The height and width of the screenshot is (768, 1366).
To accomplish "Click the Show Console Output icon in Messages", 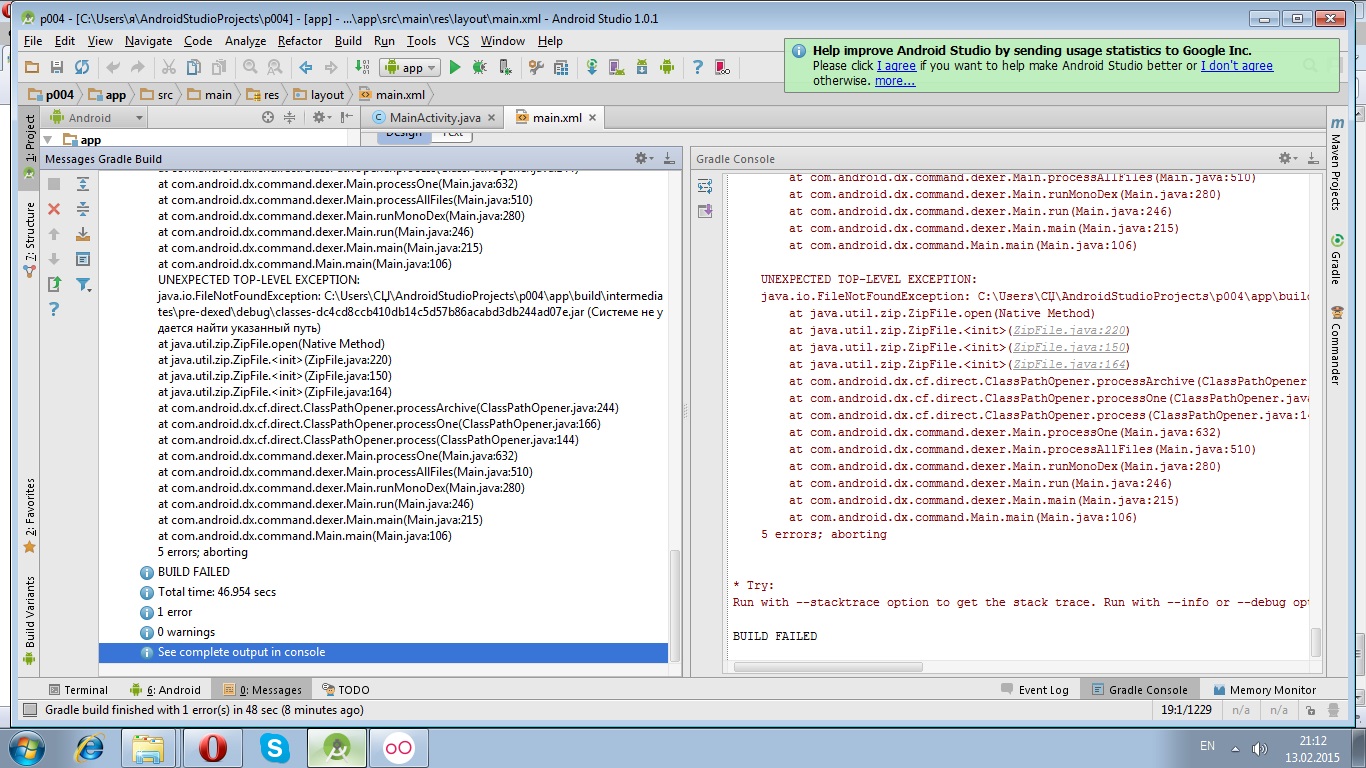I will coord(83,259).
